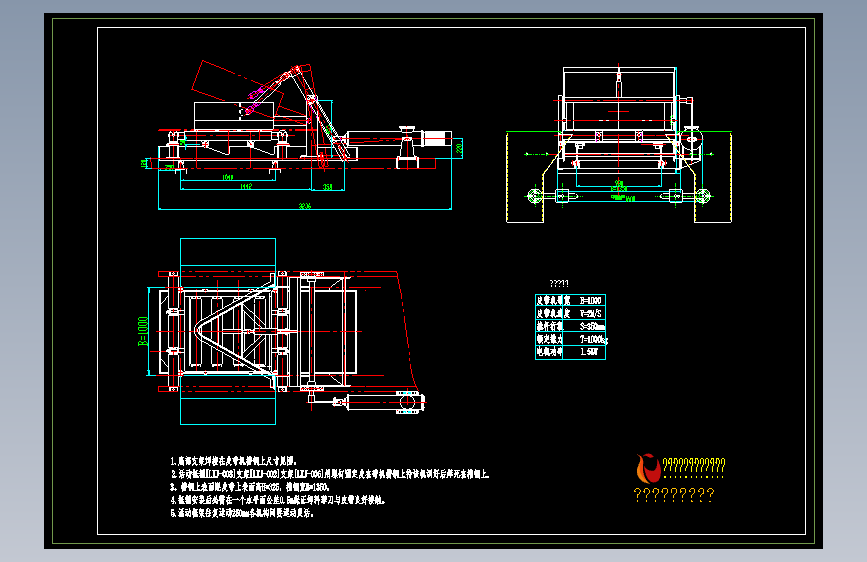Click the T=1000kg table cell

[x=594, y=339]
